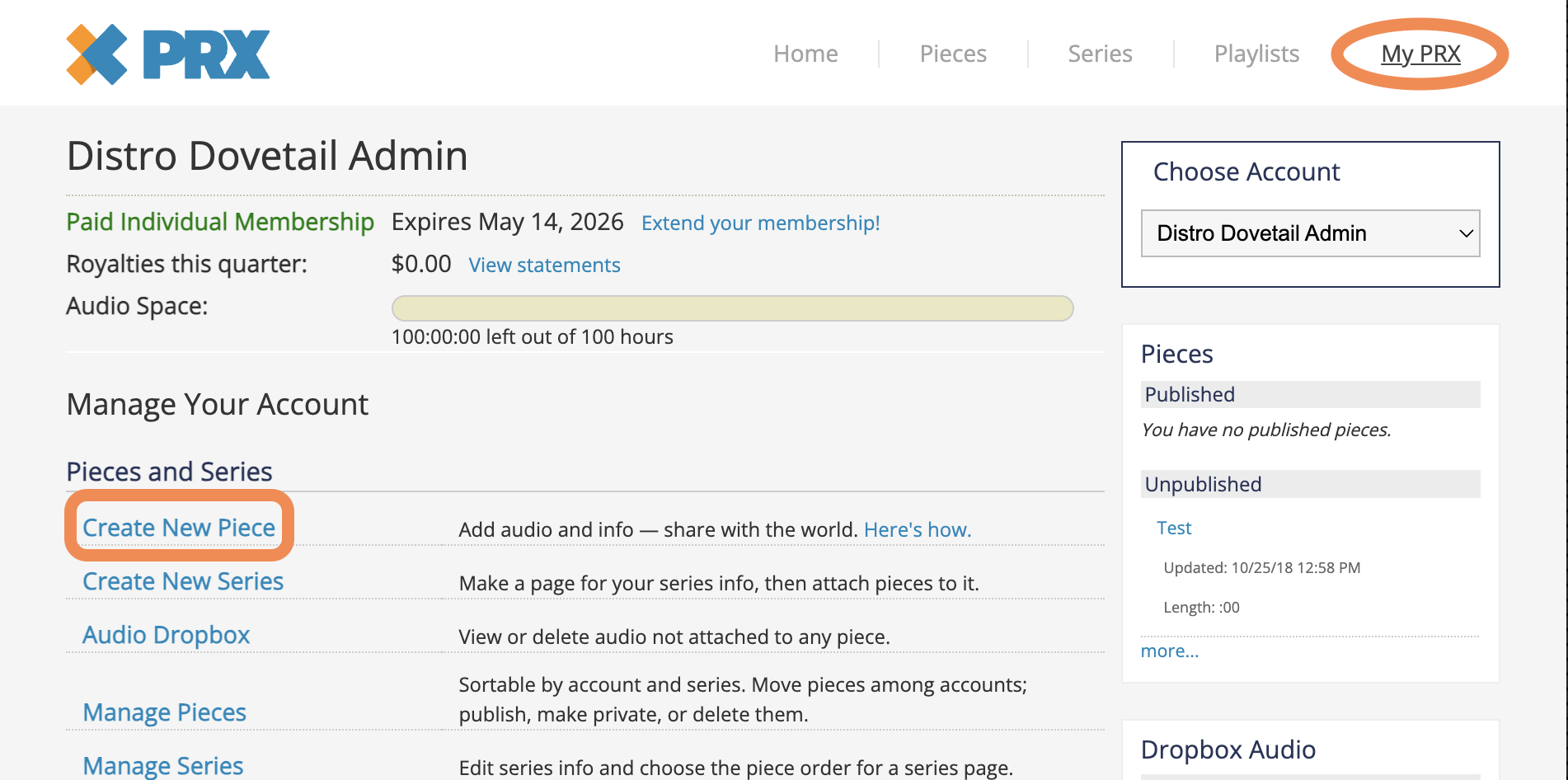This screenshot has height=780, width=1568.
Task: Open Manage Pieces
Action: 164,712
